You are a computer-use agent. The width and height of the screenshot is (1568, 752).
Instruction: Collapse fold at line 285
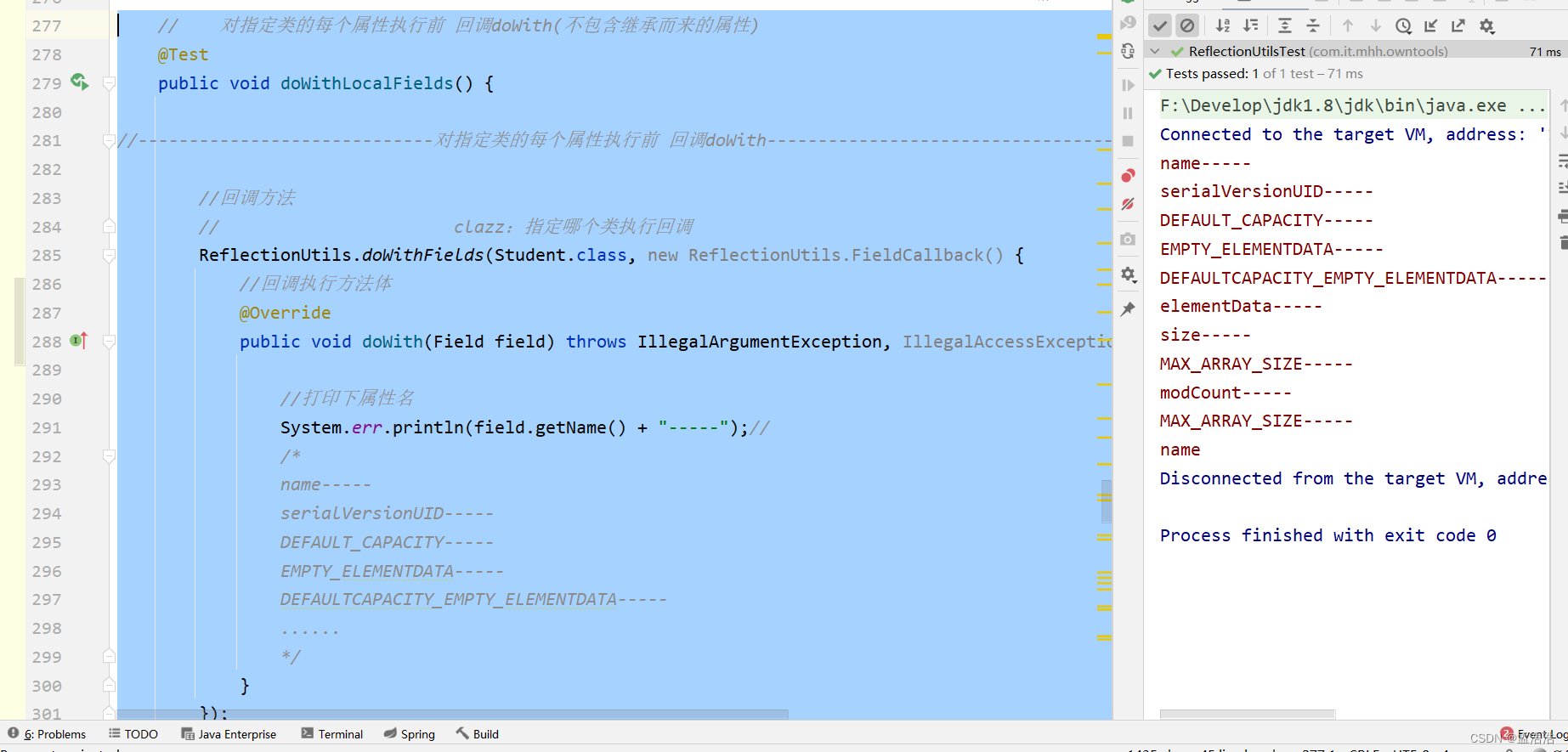109,255
